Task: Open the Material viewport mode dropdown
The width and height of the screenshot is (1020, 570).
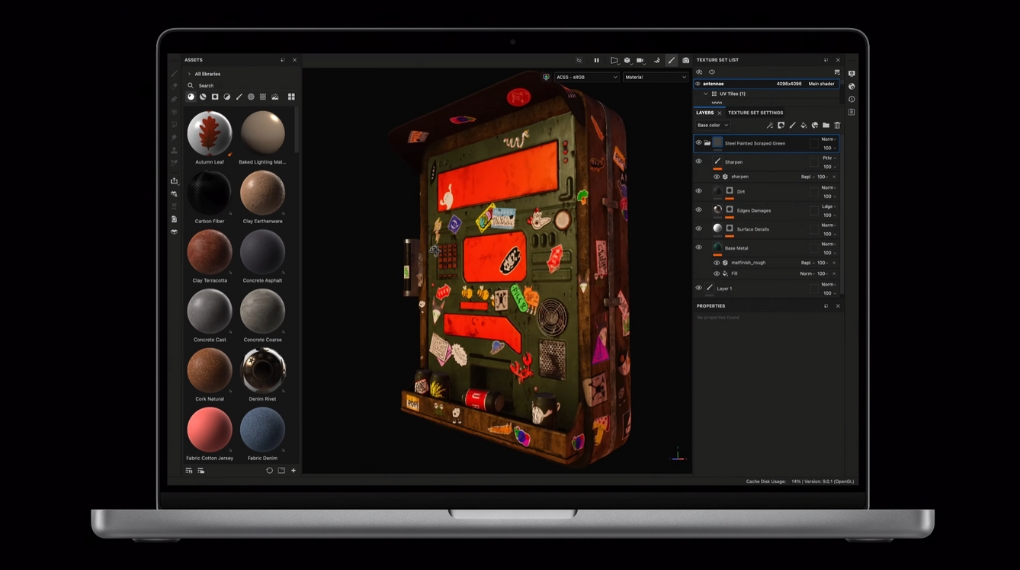Action: [656, 77]
